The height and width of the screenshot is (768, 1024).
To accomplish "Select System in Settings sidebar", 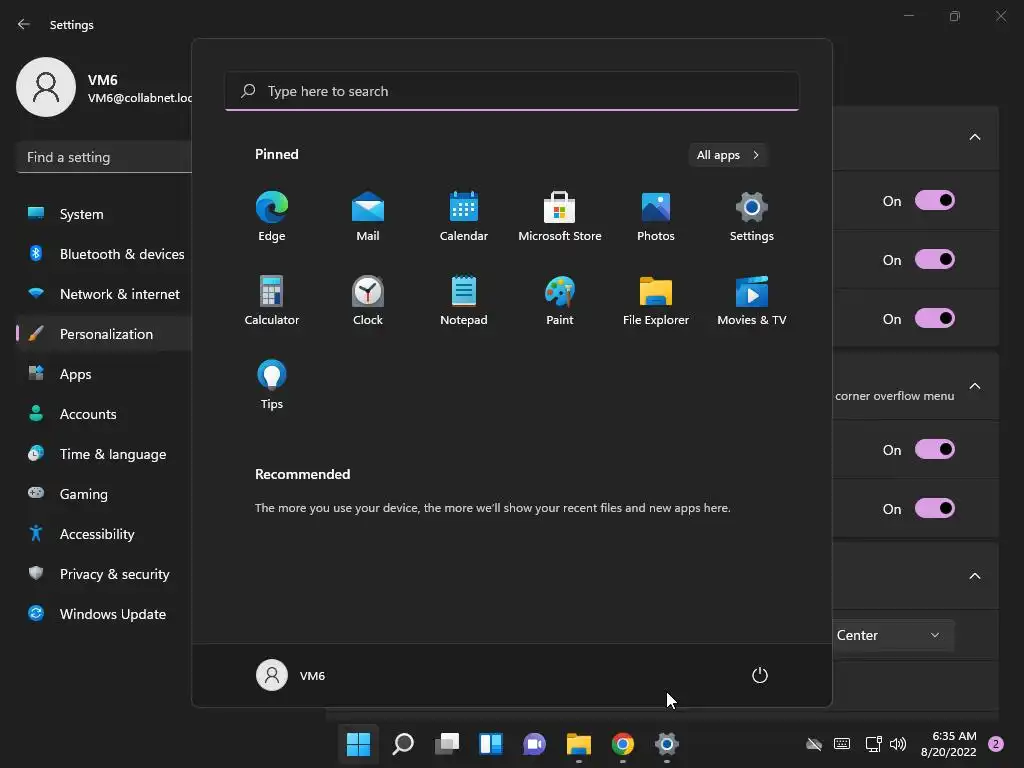I will (104, 214).
